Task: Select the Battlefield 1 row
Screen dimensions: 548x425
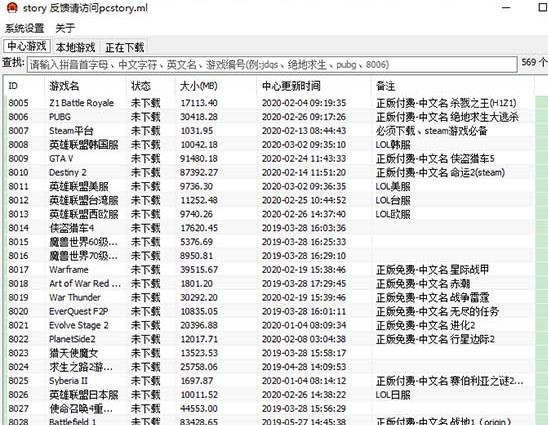Action: tap(269, 420)
